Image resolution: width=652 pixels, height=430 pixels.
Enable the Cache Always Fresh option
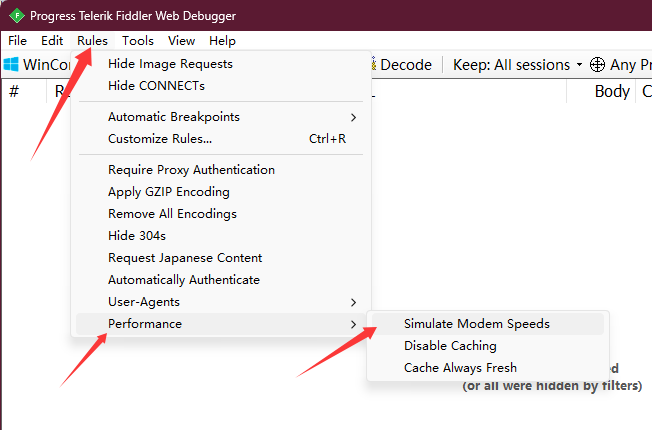click(487, 368)
